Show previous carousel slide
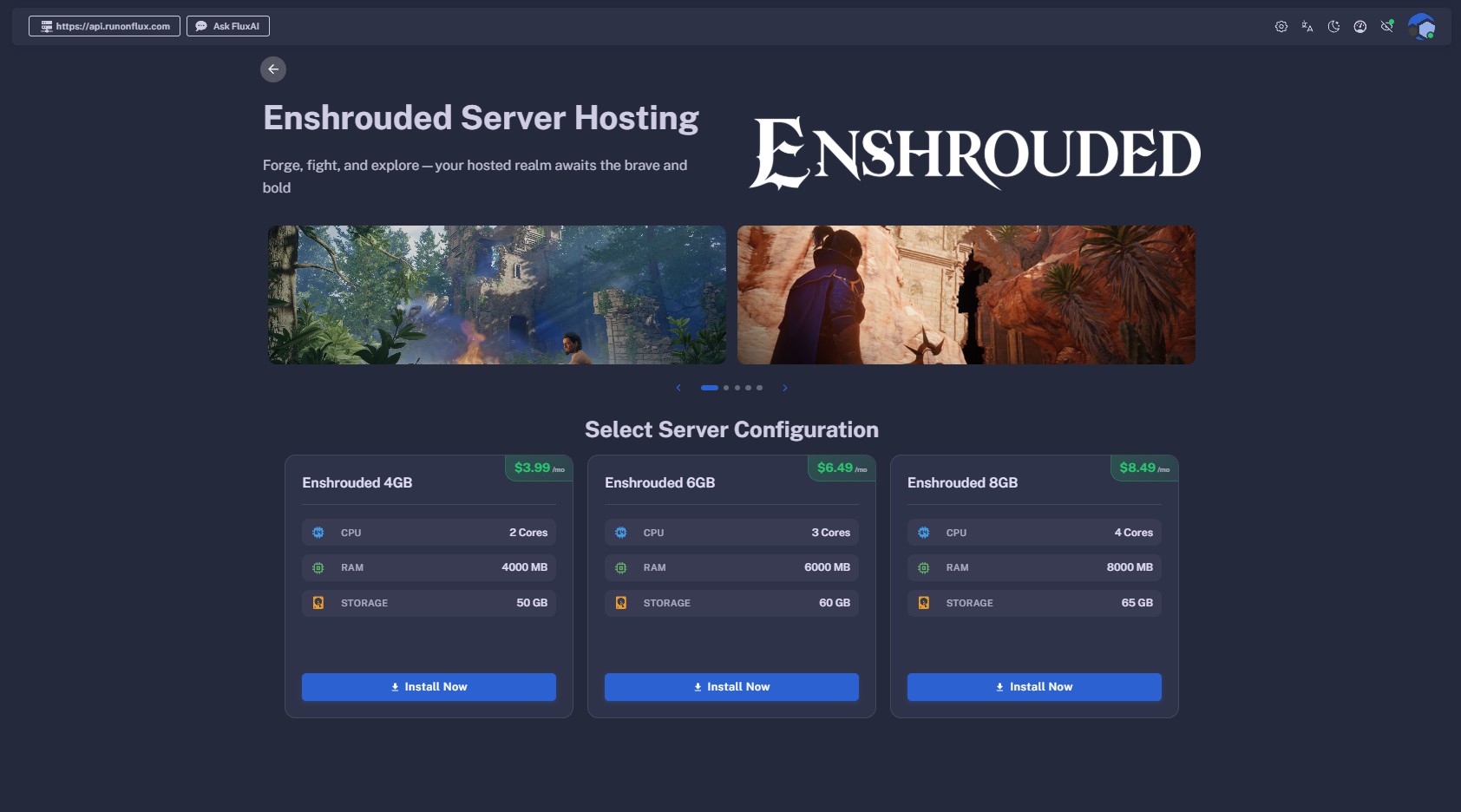Viewport: 1461px width, 812px height. coord(678,388)
